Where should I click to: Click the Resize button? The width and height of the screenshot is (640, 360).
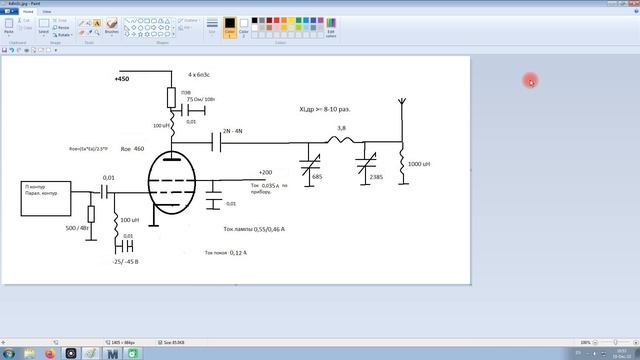click(61, 28)
